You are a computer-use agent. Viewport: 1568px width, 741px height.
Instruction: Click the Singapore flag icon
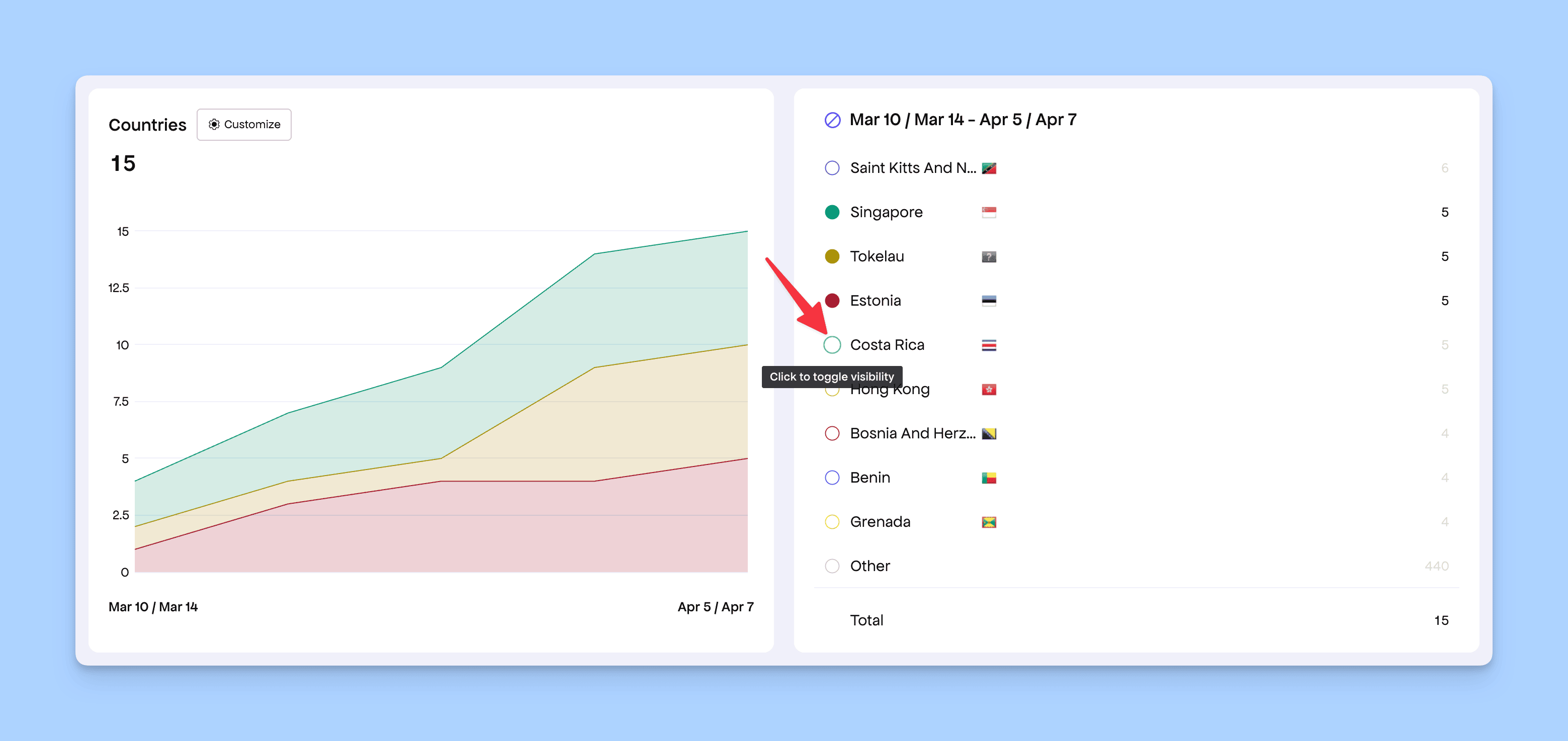coord(989,212)
